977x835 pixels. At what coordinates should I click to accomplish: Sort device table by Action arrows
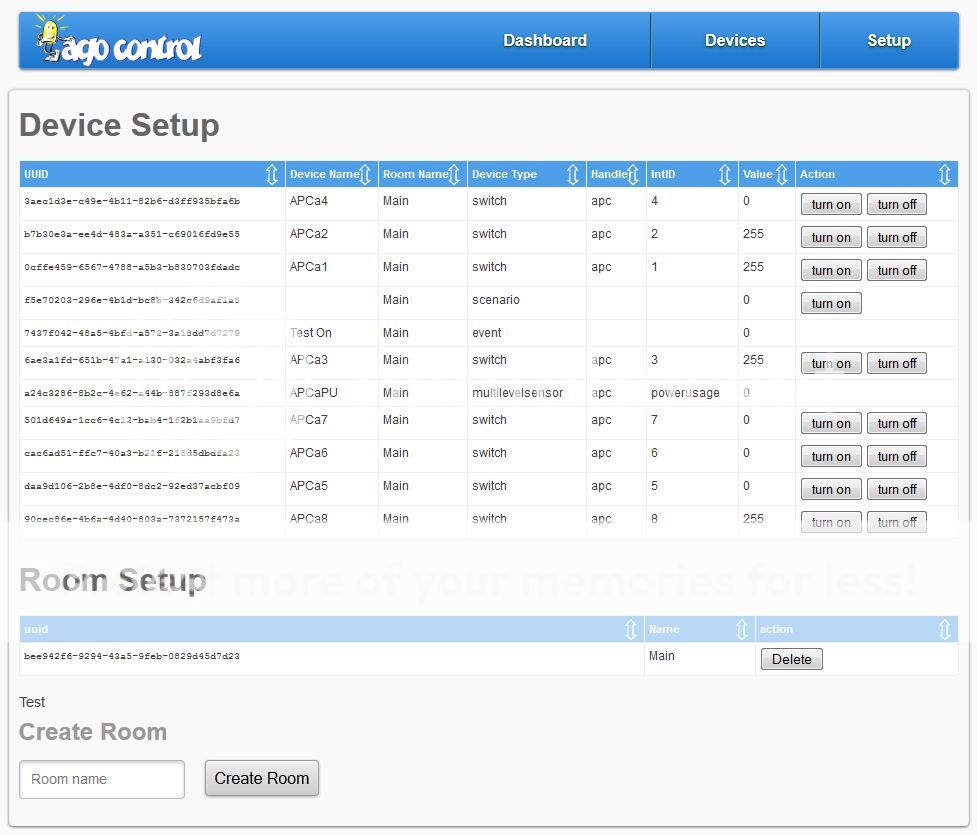click(x=944, y=175)
